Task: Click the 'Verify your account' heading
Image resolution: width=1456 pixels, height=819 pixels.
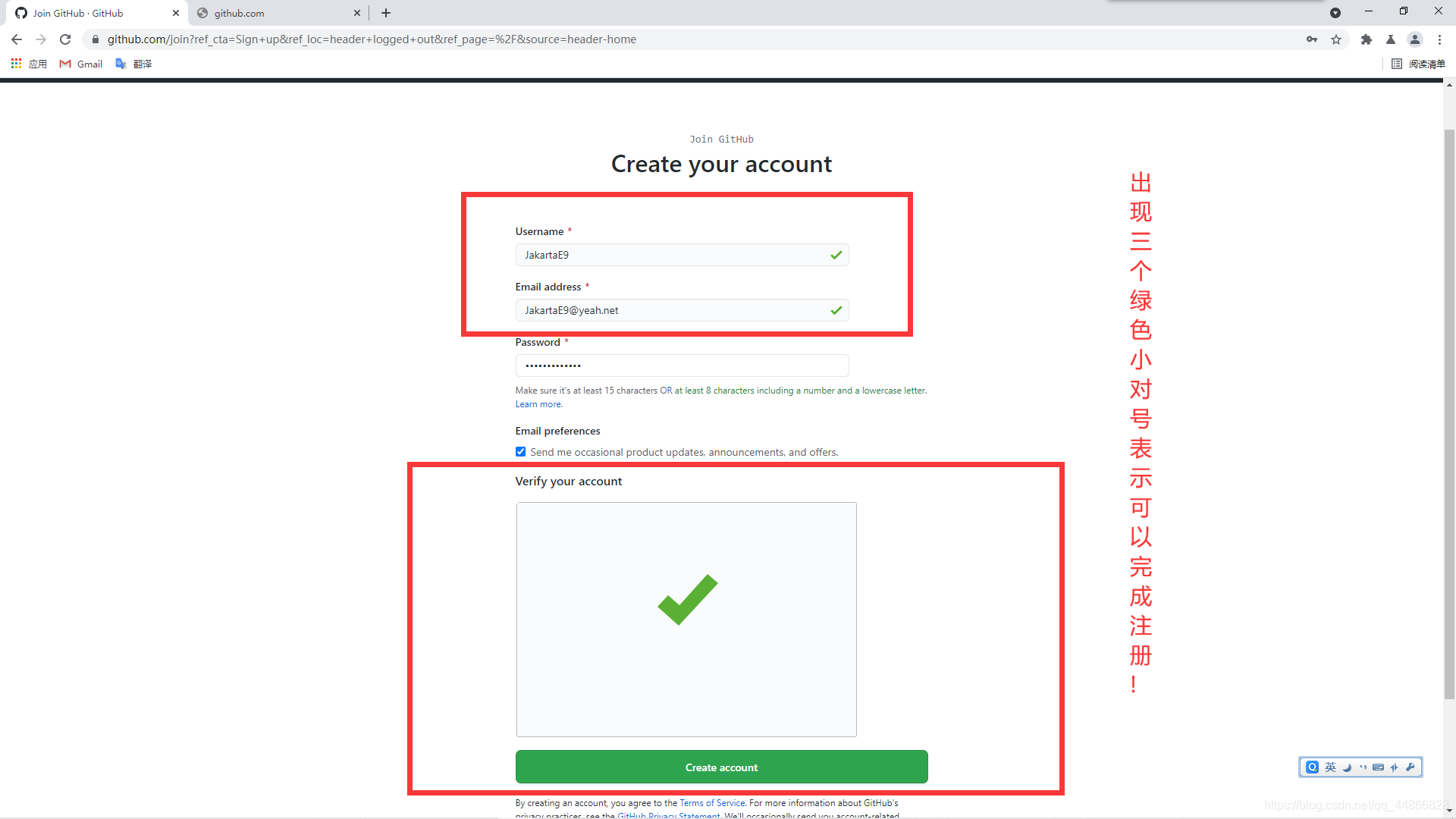Action: (x=568, y=482)
